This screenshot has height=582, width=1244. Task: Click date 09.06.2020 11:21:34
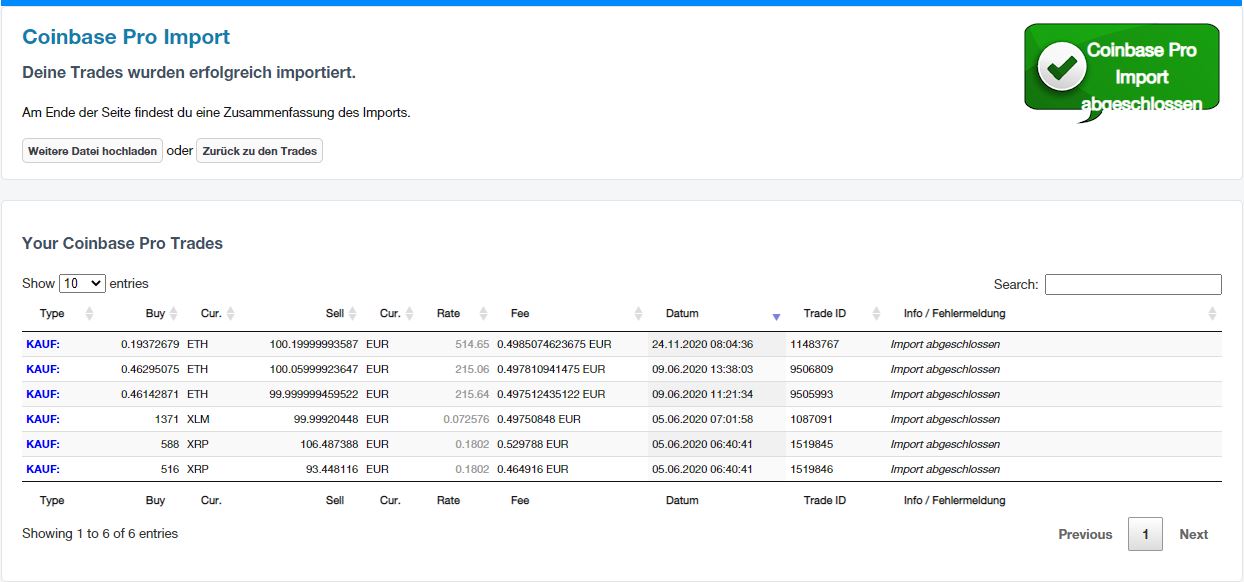click(703, 394)
